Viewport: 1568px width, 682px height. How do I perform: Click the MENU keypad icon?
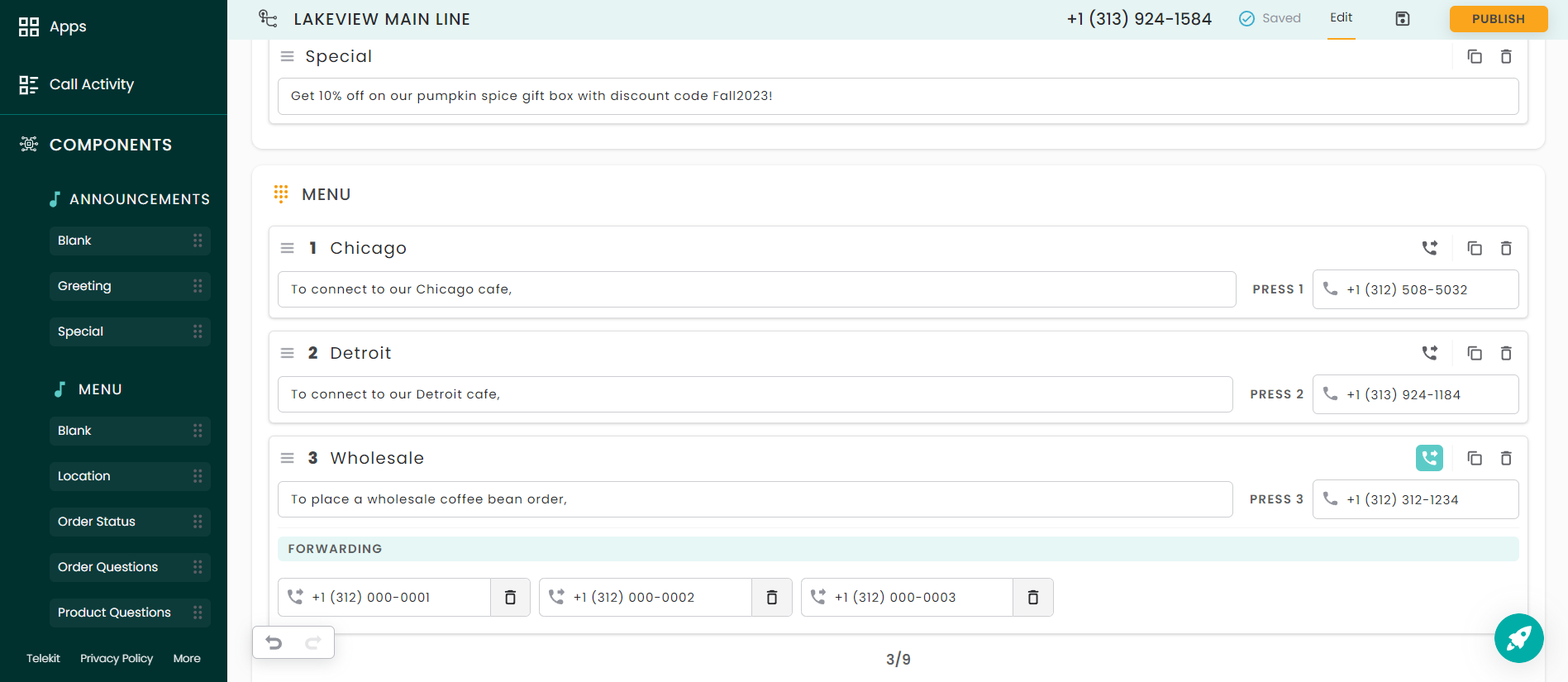coord(281,194)
